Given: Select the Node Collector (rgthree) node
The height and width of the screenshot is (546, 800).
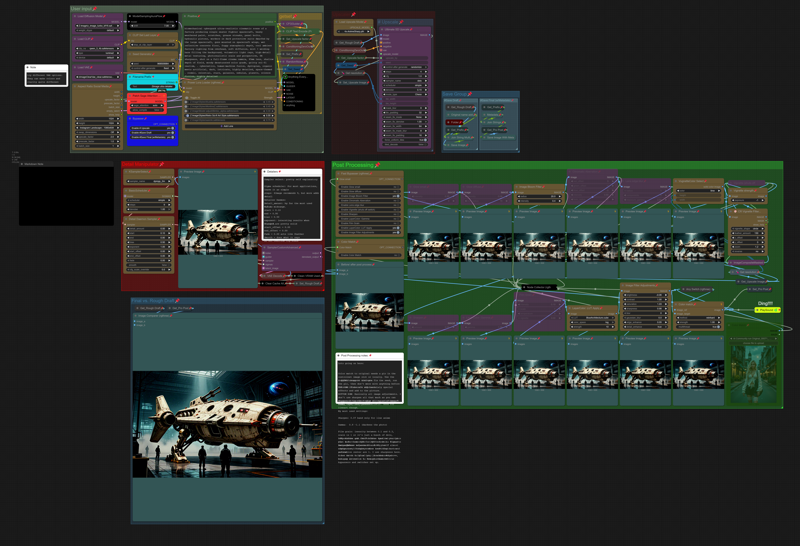Looking at the screenshot, I should pos(538,287).
